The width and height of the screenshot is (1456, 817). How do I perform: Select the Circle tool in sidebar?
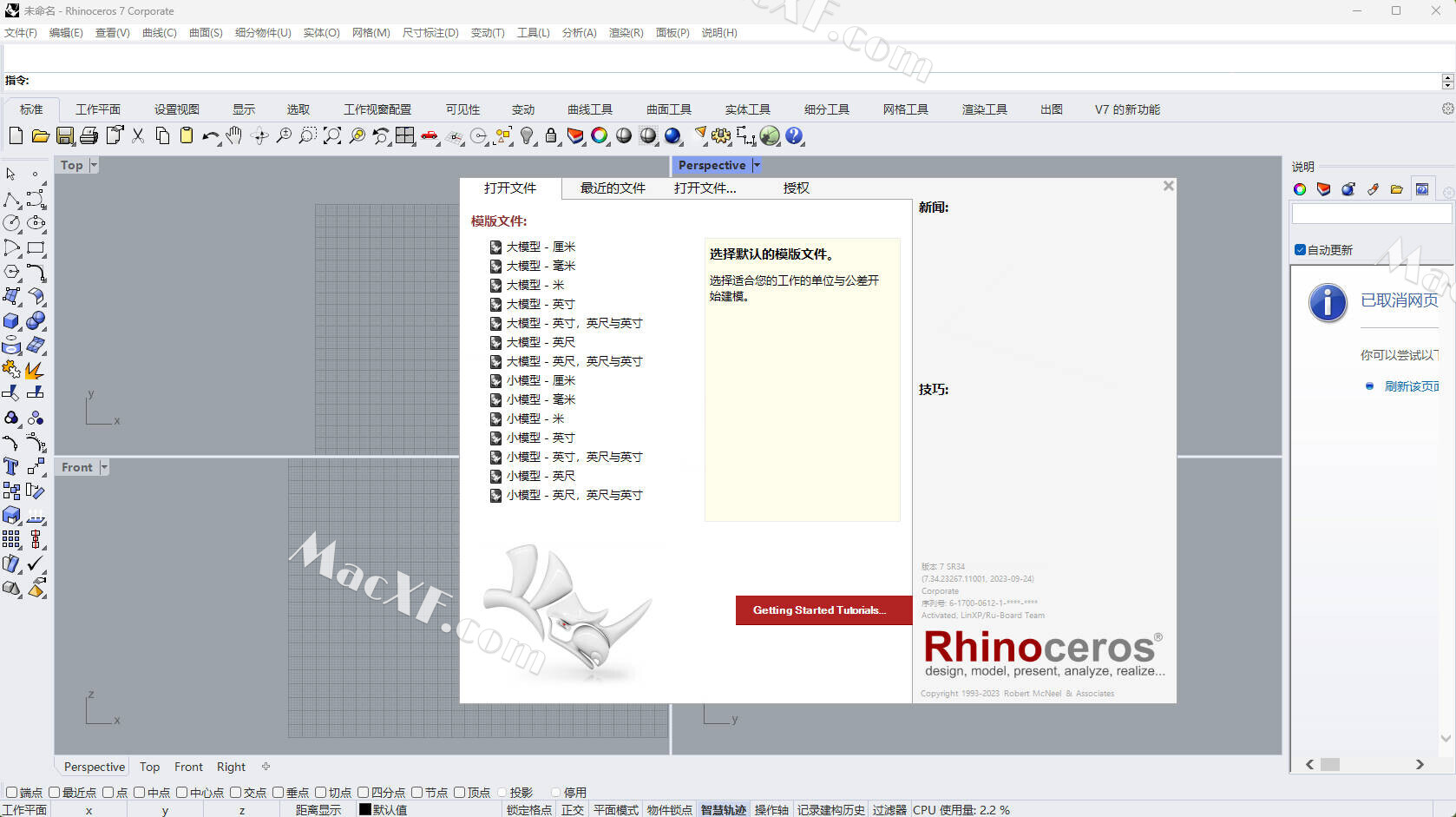tap(11, 223)
